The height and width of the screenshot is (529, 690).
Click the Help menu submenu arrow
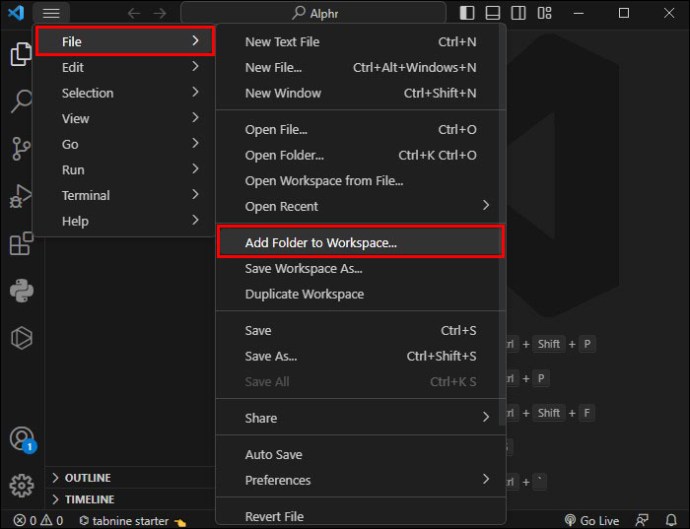pos(195,220)
